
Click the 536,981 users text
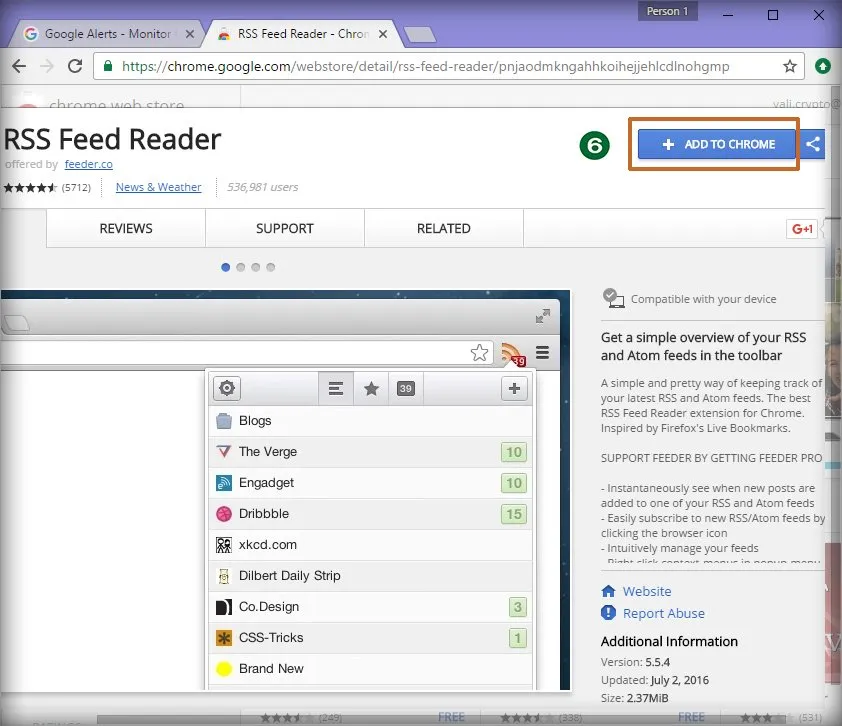[262, 187]
